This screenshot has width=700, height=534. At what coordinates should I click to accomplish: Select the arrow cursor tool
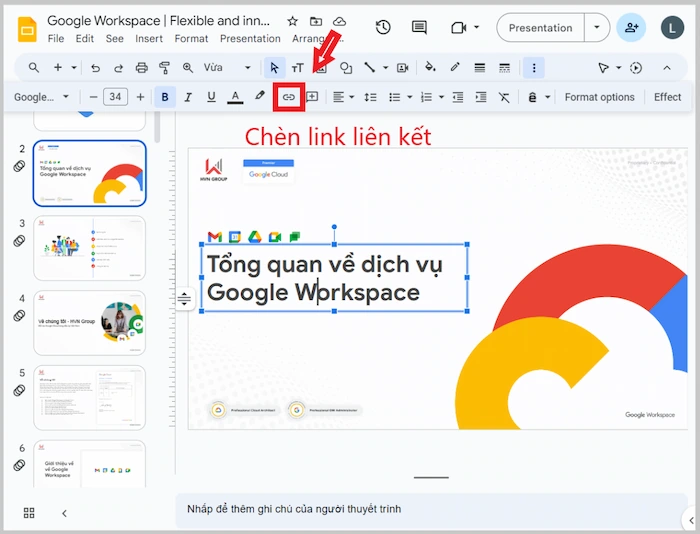point(274,68)
